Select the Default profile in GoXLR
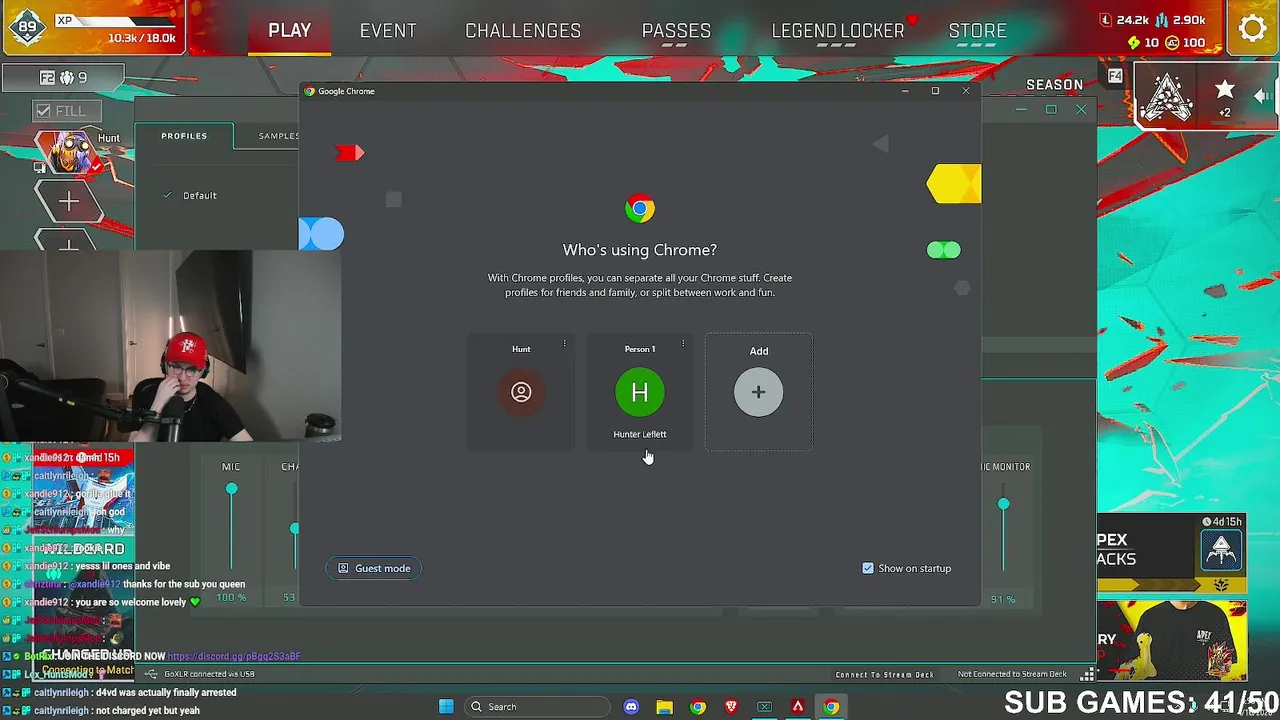The image size is (1280, 720). [199, 195]
